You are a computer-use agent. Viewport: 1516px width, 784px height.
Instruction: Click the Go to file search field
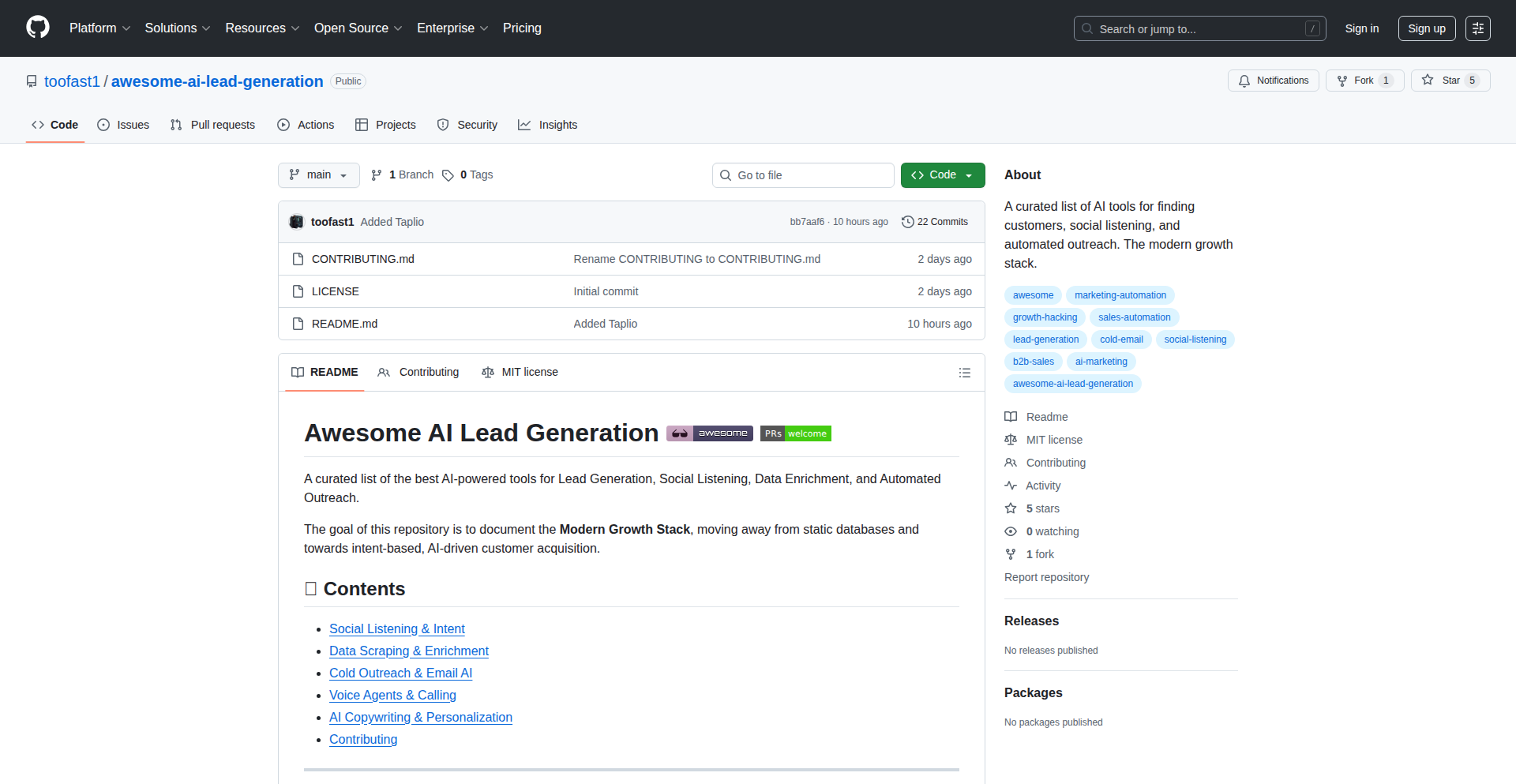click(x=803, y=175)
